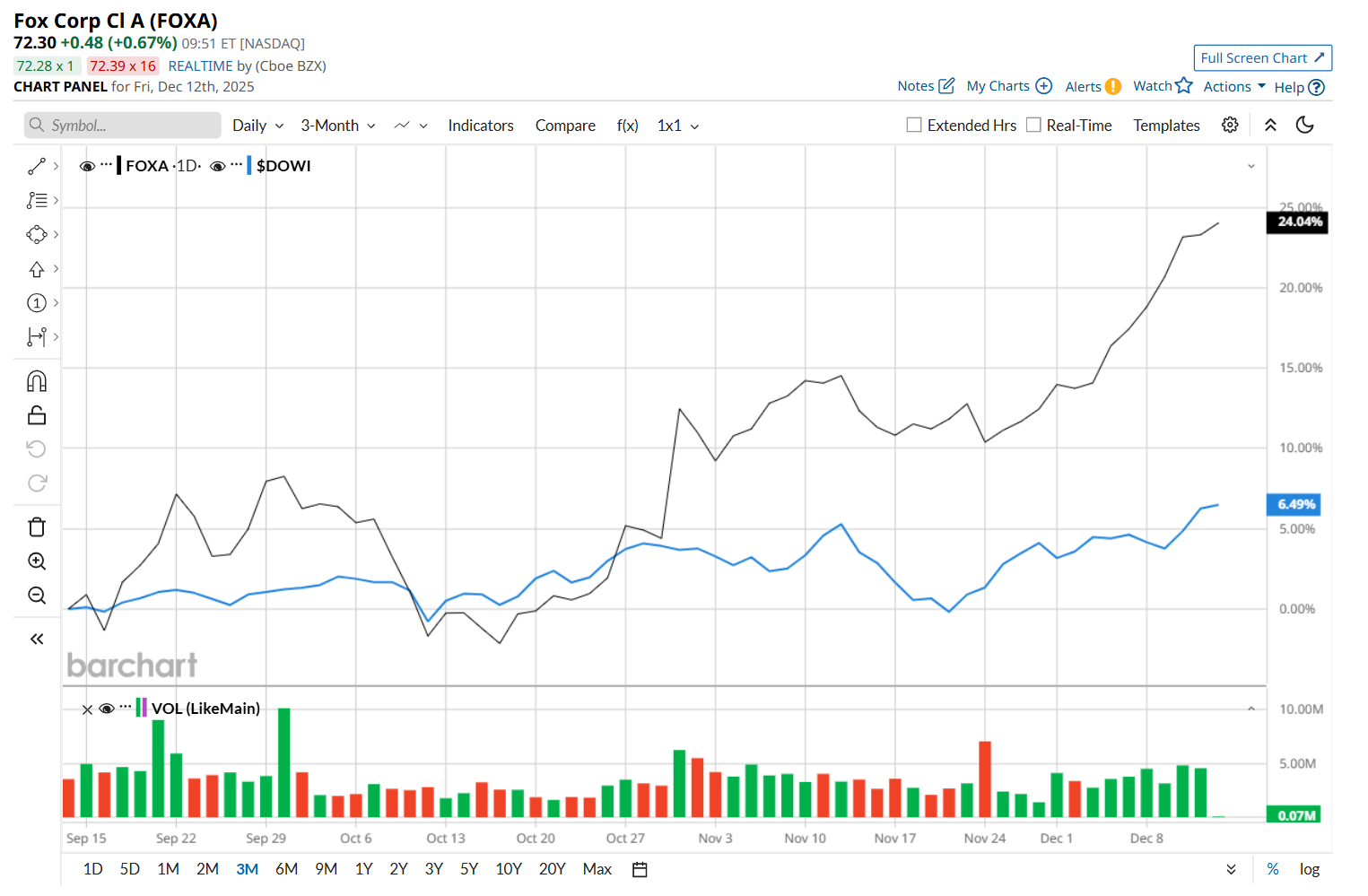
Task: Open the f(x) expressions menu
Action: click(628, 126)
